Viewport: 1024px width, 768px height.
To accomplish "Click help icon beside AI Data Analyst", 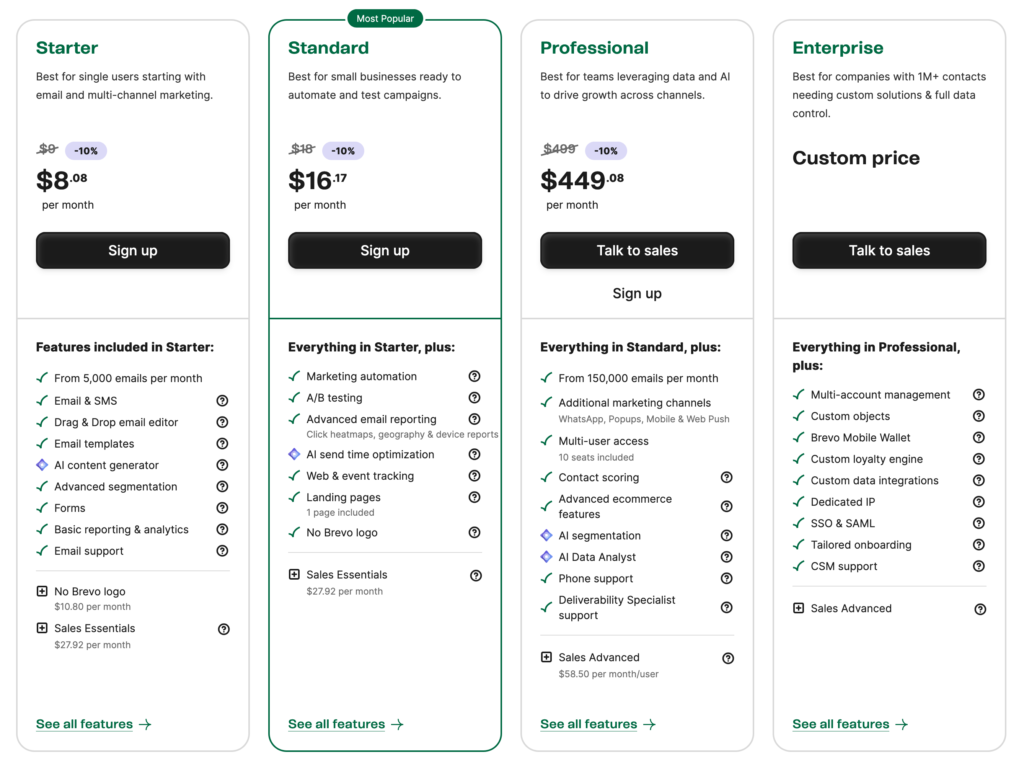I will [x=726, y=557].
